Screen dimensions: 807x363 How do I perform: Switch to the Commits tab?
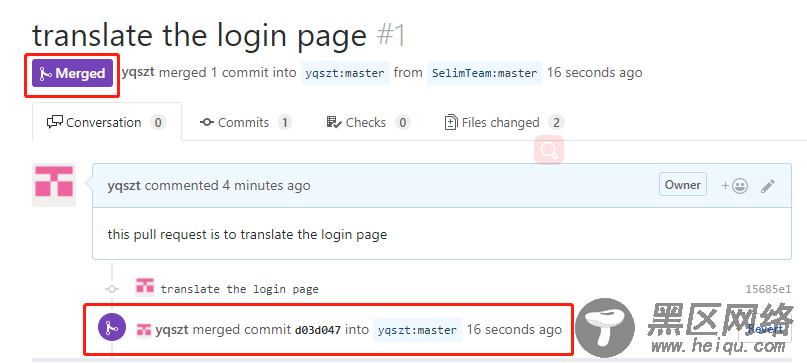(x=246, y=123)
